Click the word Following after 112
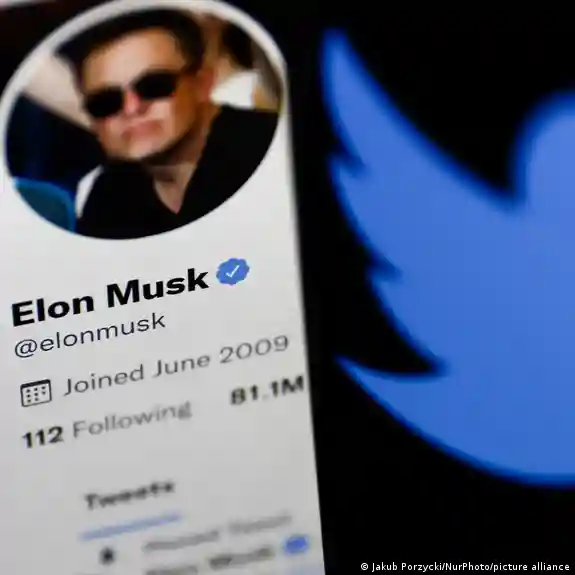 [132, 420]
